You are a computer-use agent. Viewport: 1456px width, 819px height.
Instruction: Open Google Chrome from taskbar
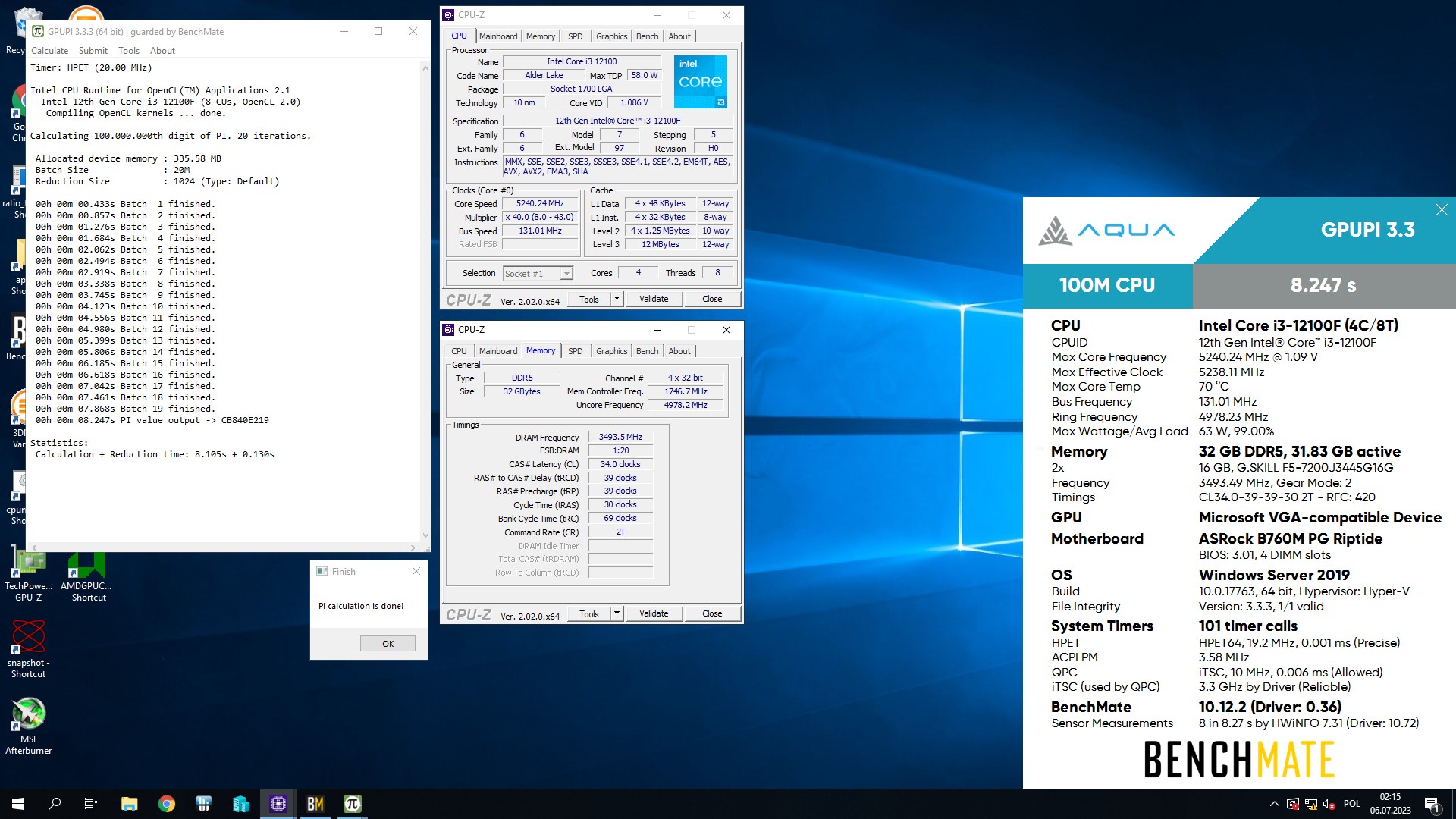166,804
